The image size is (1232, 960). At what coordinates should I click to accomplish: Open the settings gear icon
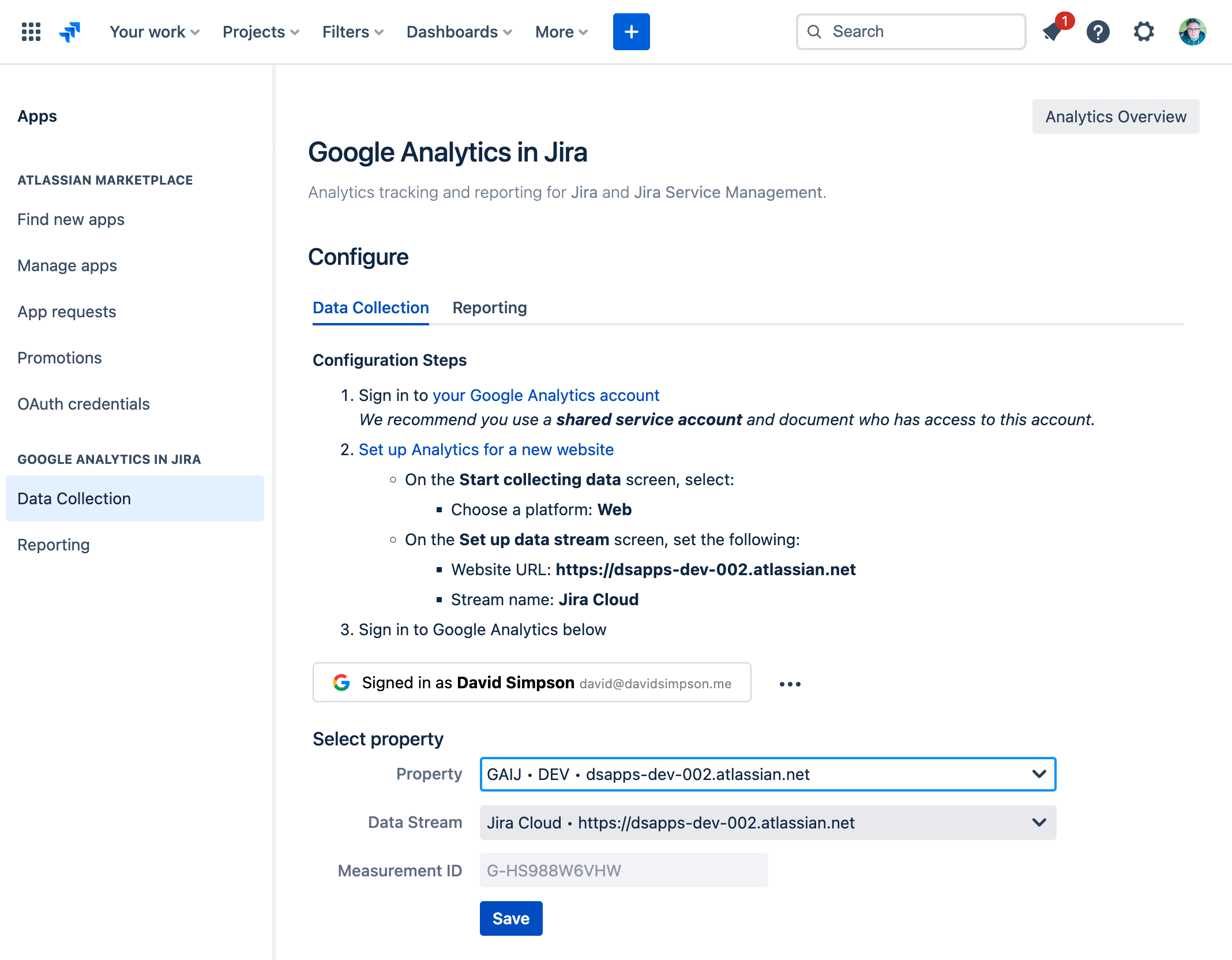(x=1144, y=32)
